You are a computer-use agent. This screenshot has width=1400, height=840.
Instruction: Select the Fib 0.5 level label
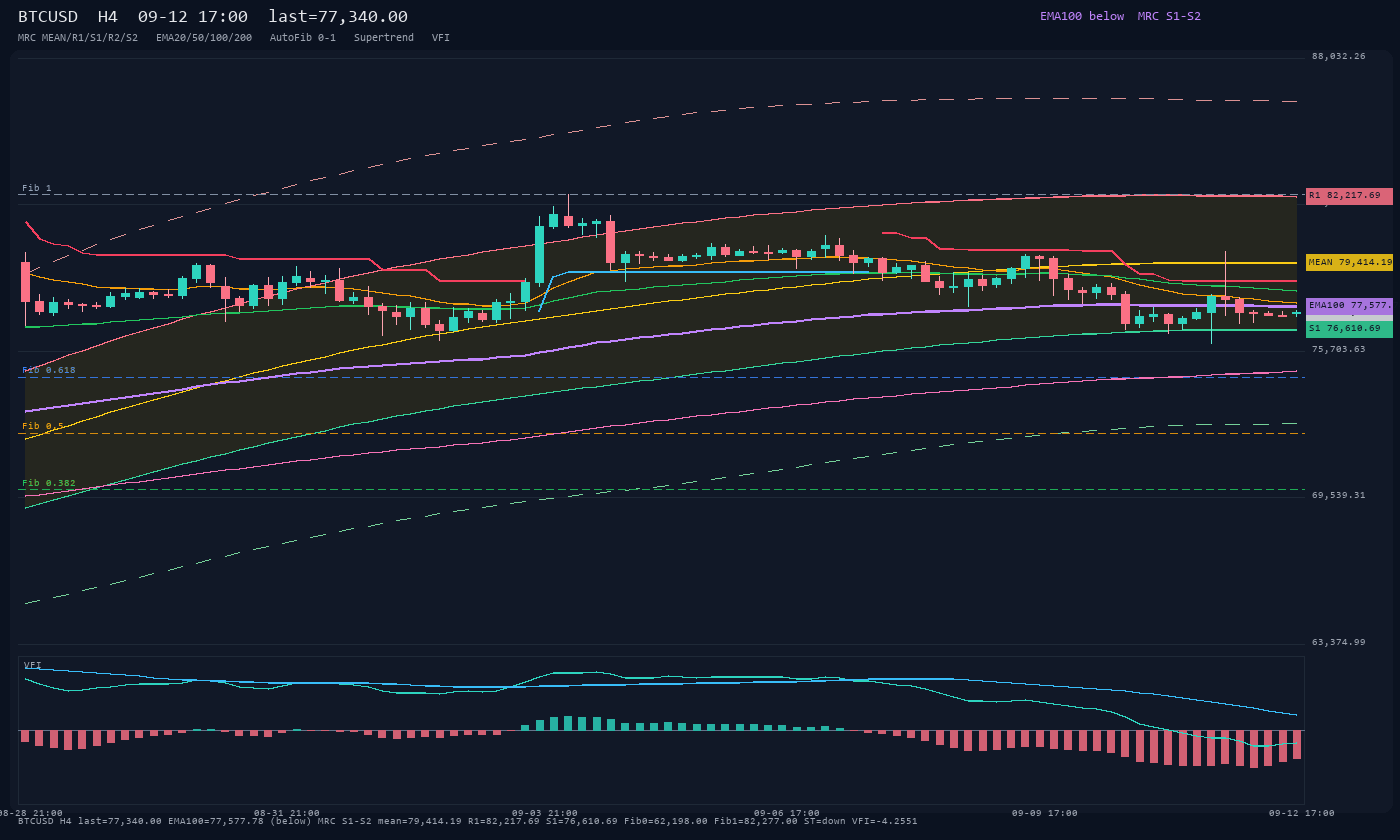click(x=43, y=426)
